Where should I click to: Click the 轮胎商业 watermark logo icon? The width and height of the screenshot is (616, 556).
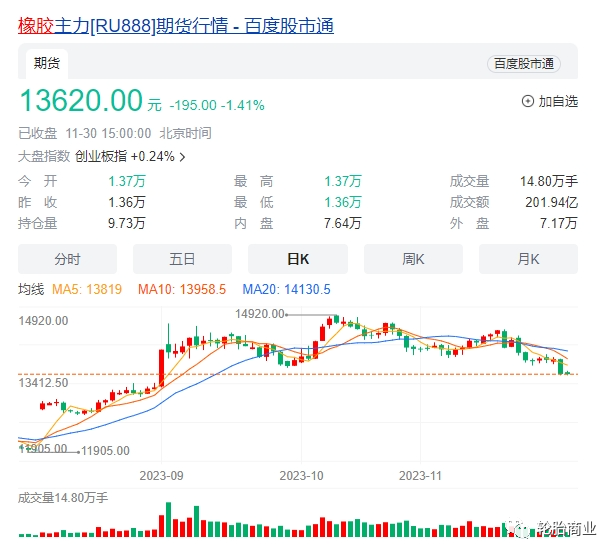click(x=519, y=529)
